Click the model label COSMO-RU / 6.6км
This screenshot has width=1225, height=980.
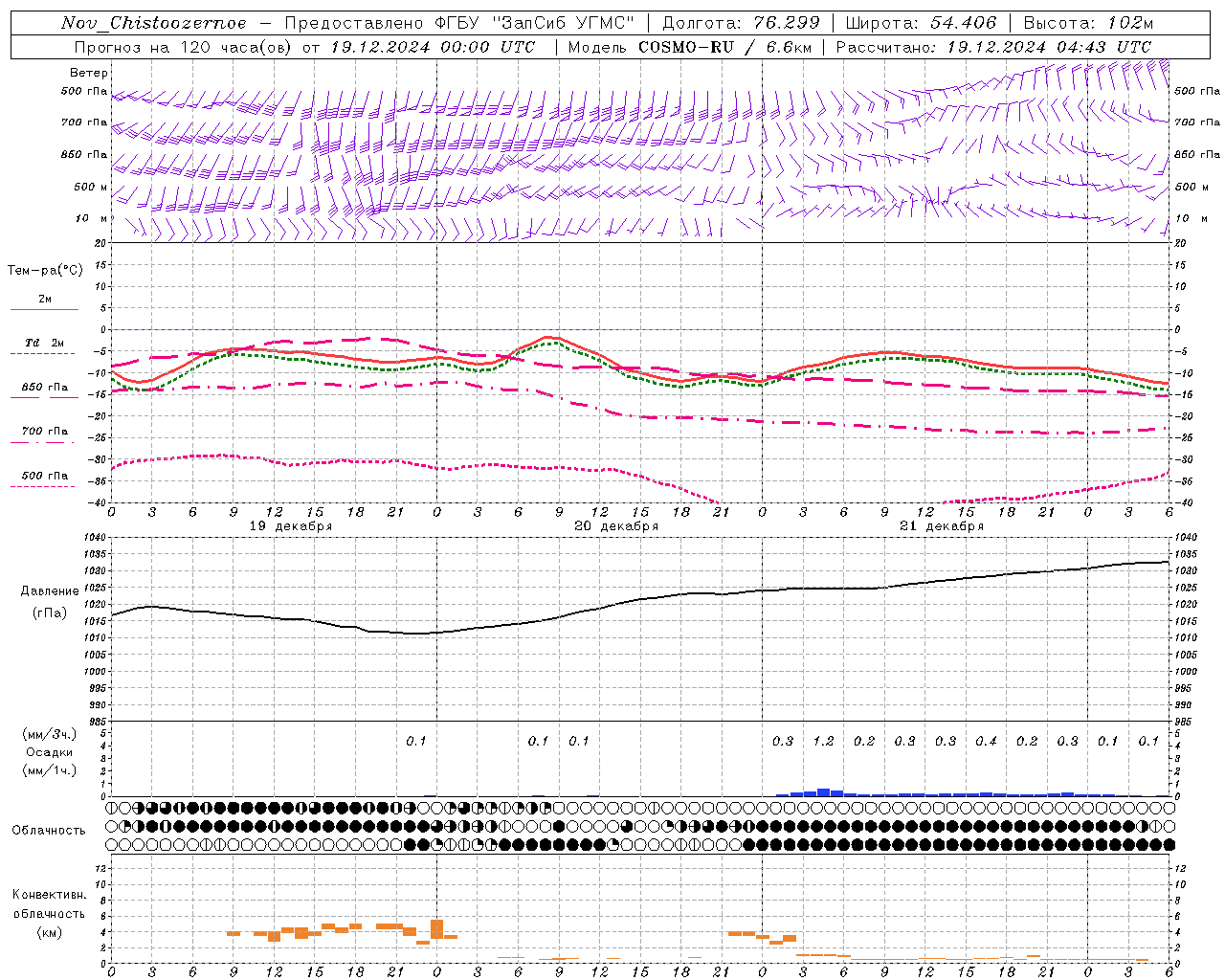point(724,47)
